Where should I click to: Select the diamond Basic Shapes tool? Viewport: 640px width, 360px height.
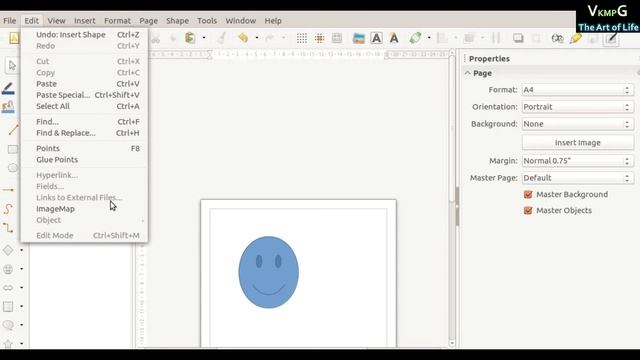click(x=8, y=250)
